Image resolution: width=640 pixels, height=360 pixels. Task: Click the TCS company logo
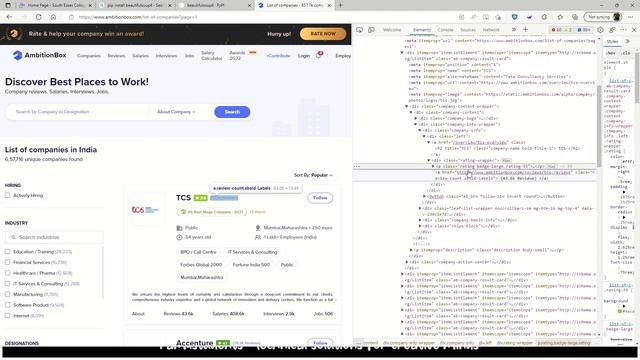tap(145, 210)
